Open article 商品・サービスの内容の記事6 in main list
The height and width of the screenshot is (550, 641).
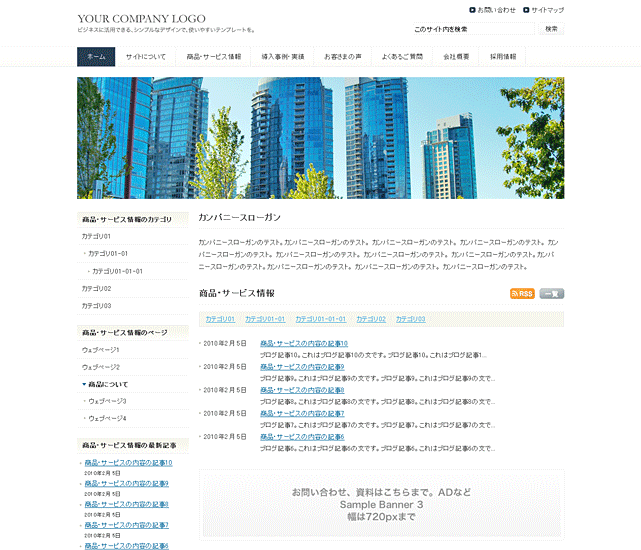(x=302, y=437)
